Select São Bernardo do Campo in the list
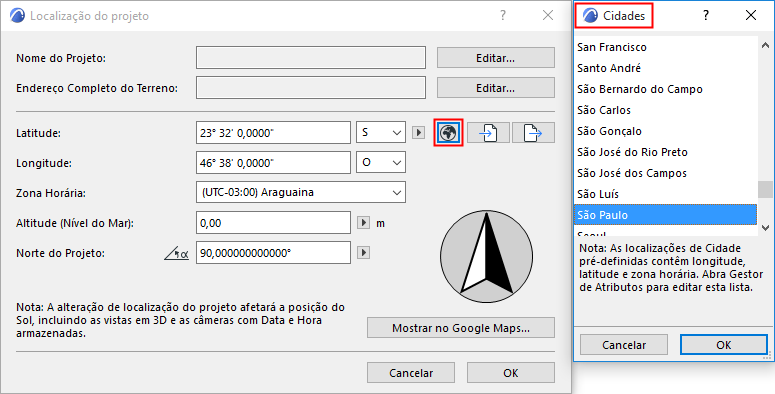Image resolution: width=775 pixels, height=394 pixels. 665,89
